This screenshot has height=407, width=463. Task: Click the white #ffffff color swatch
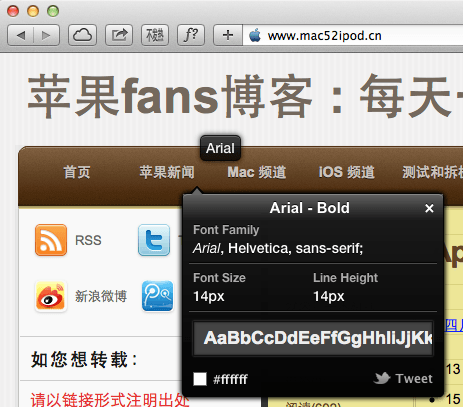(200, 379)
